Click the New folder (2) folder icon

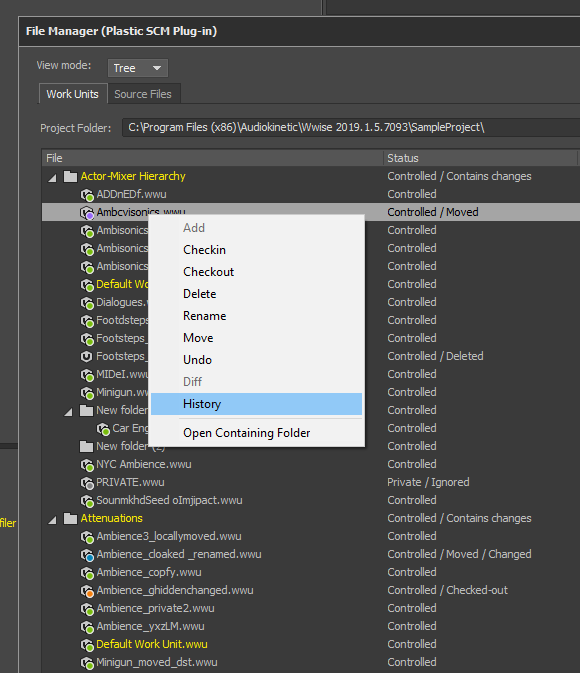pos(86,446)
